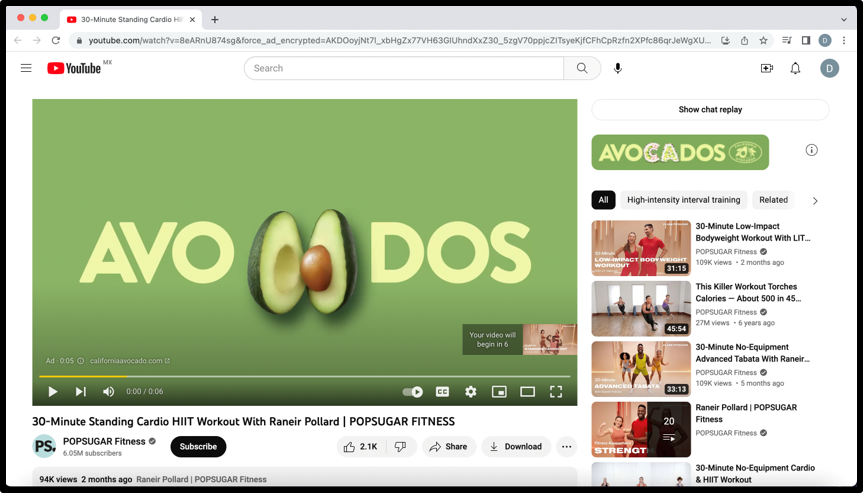This screenshot has width=863, height=493.
Task: Select the High-intensity interval training chip
Action: (684, 200)
